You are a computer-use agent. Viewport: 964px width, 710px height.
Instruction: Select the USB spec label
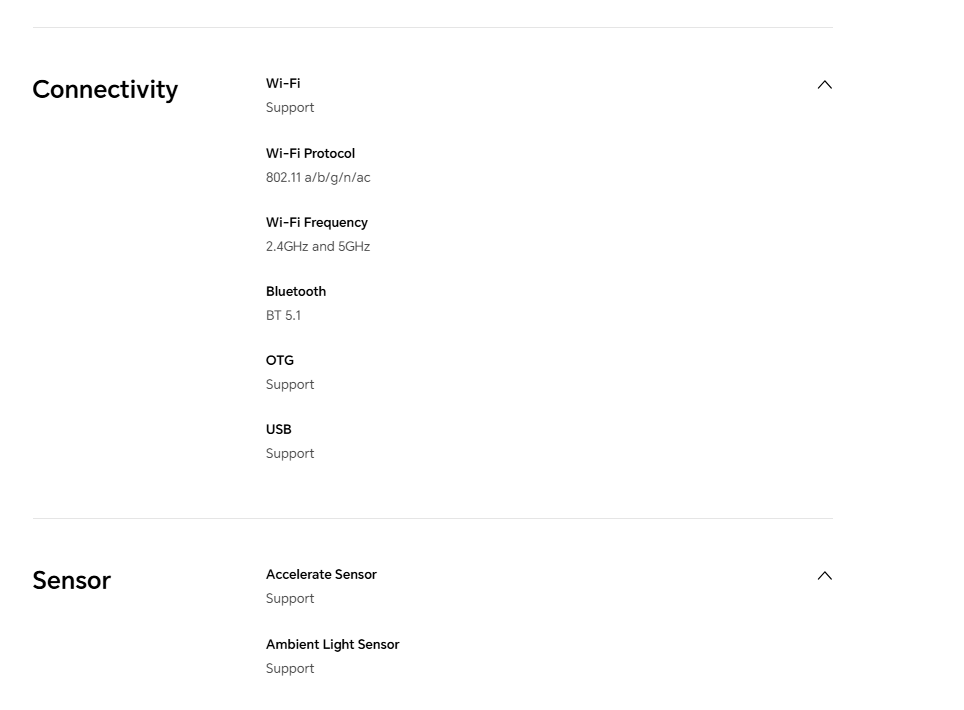coord(279,429)
